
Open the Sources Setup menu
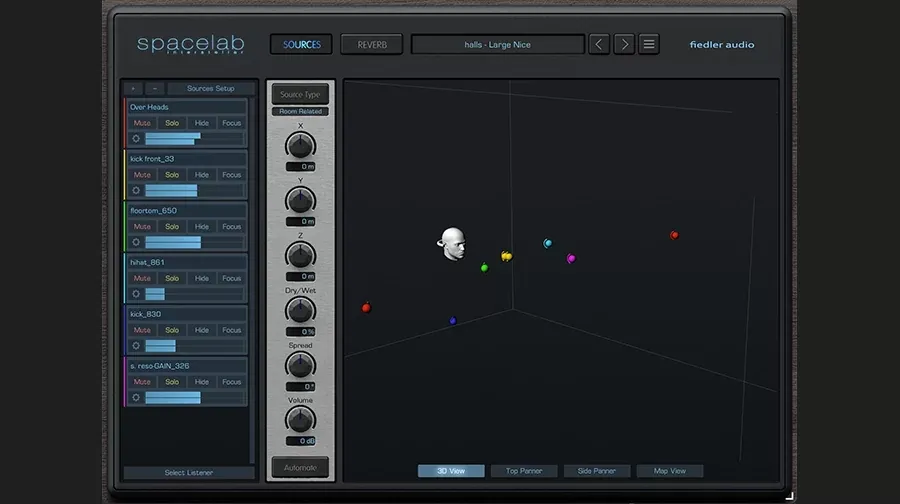[x=211, y=88]
